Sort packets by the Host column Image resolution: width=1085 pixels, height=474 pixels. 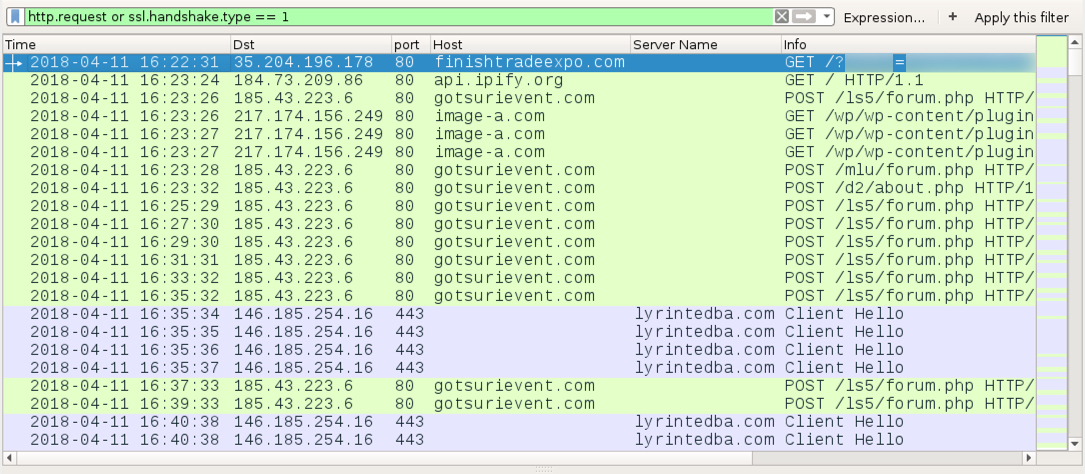(x=530, y=45)
